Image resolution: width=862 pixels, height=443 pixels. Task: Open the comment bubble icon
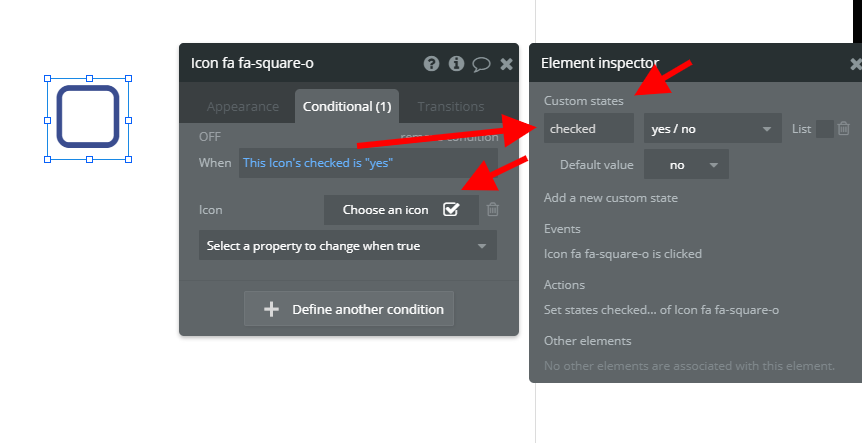[481, 64]
